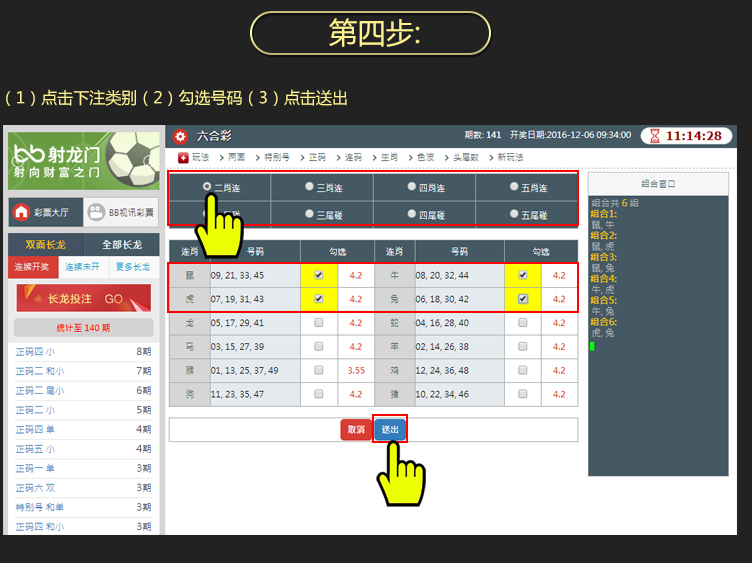Select the 四肖连 radio option
Screen dimensions: 752x563
(411, 186)
